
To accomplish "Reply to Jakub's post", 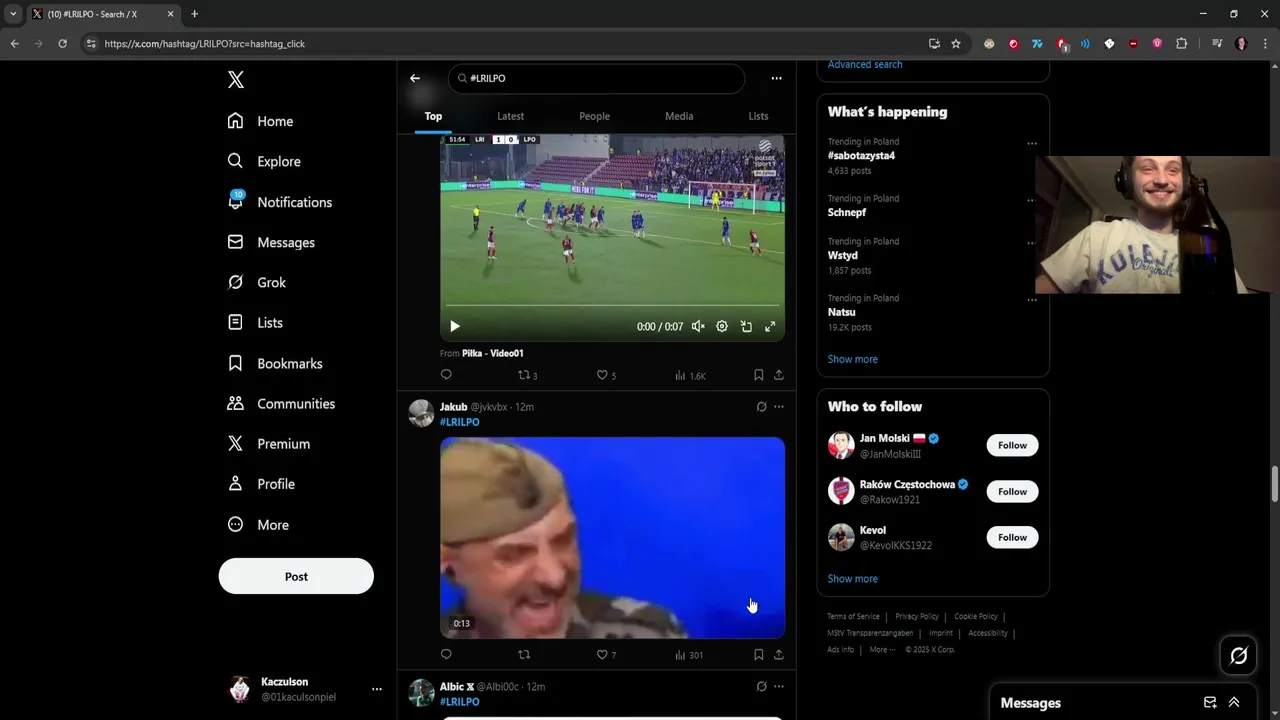I will pos(446,655).
